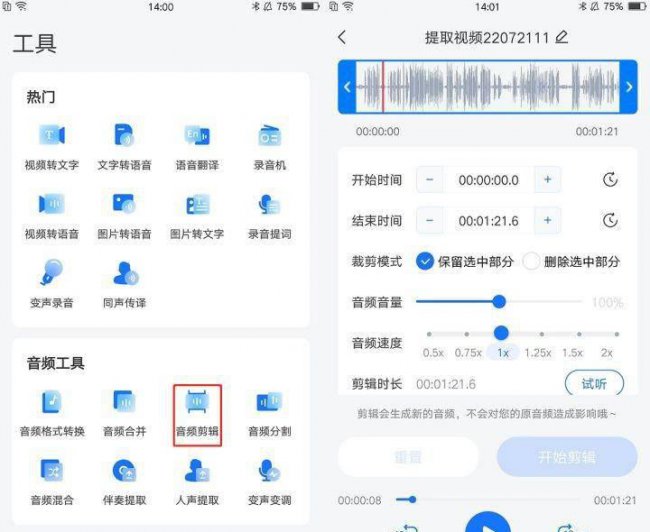Launch the 语音翻译 tool
The image size is (650, 532).
[x=197, y=147]
